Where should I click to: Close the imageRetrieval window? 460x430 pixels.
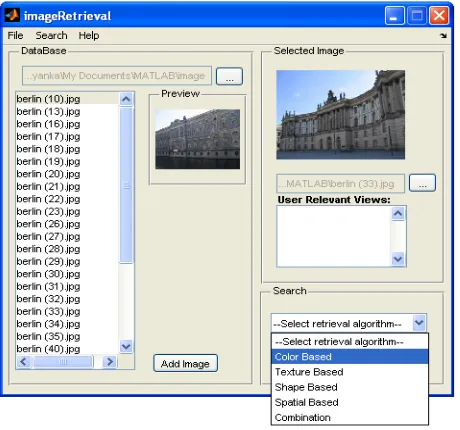point(439,15)
